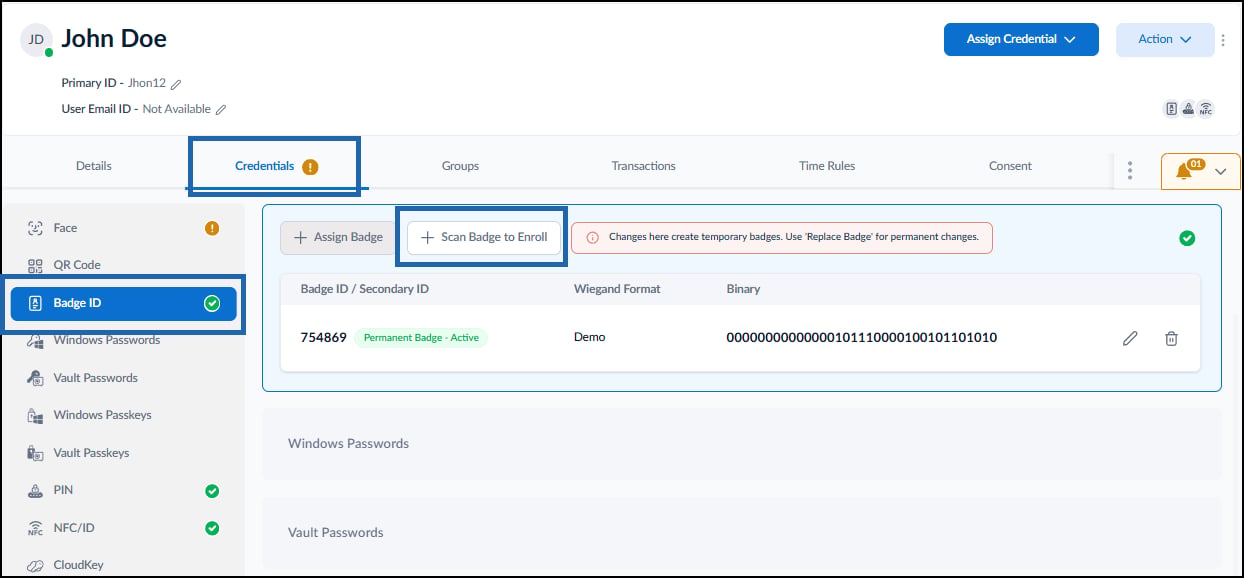Click the Not Available email value

coord(177,109)
